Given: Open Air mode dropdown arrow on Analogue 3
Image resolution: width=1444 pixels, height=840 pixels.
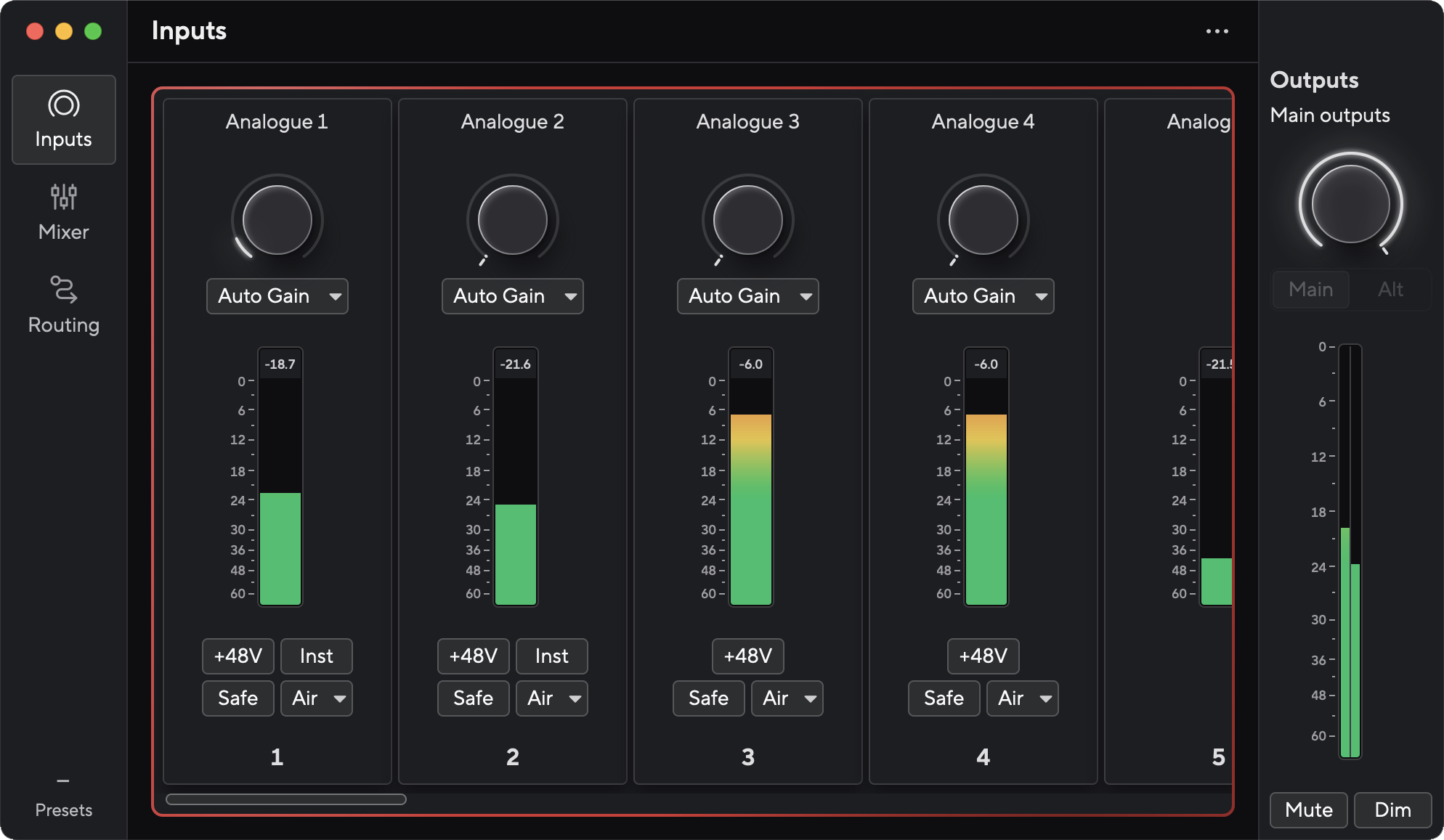Looking at the screenshot, I should click(810, 698).
